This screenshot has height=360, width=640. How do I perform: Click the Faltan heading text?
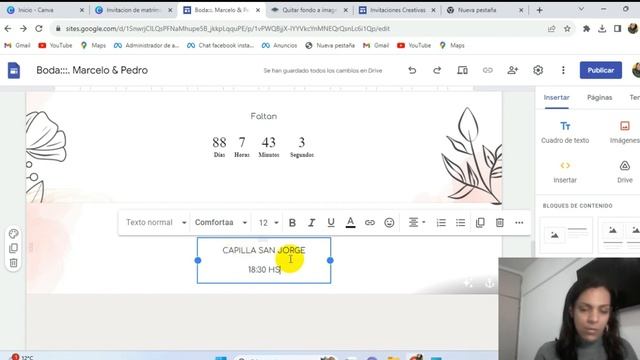264,116
